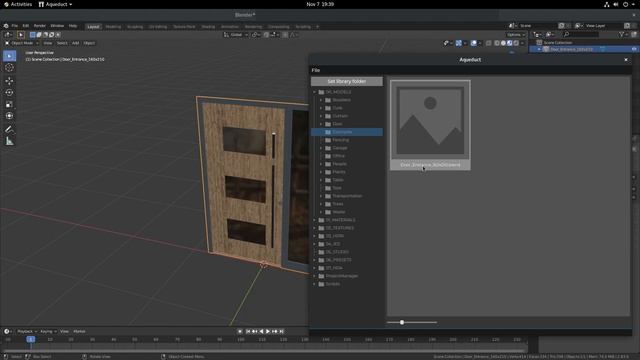This screenshot has height=360, width=640.
Task: Select the Move tool
Action: 9,81
